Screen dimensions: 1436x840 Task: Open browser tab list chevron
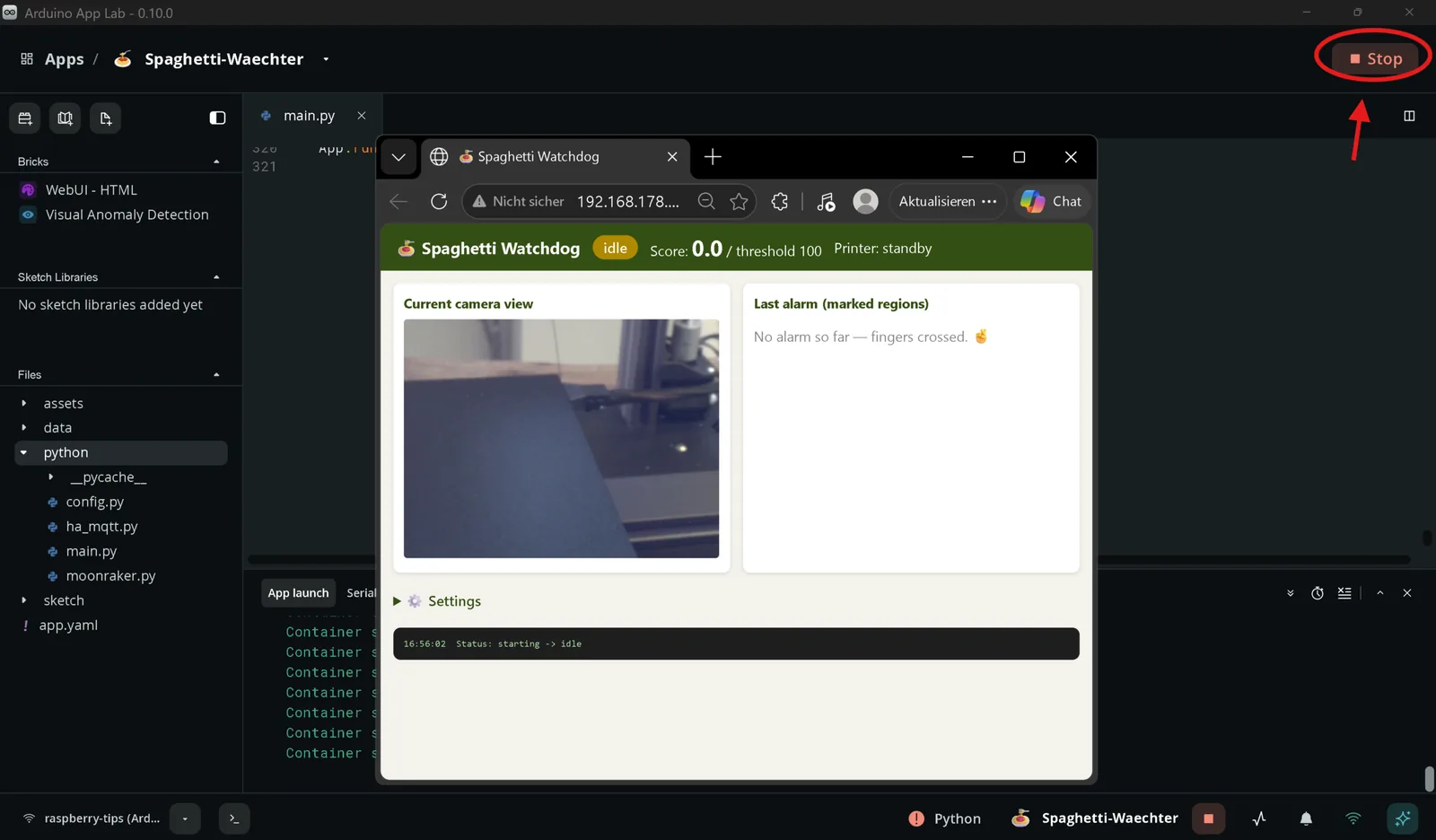[398, 157]
